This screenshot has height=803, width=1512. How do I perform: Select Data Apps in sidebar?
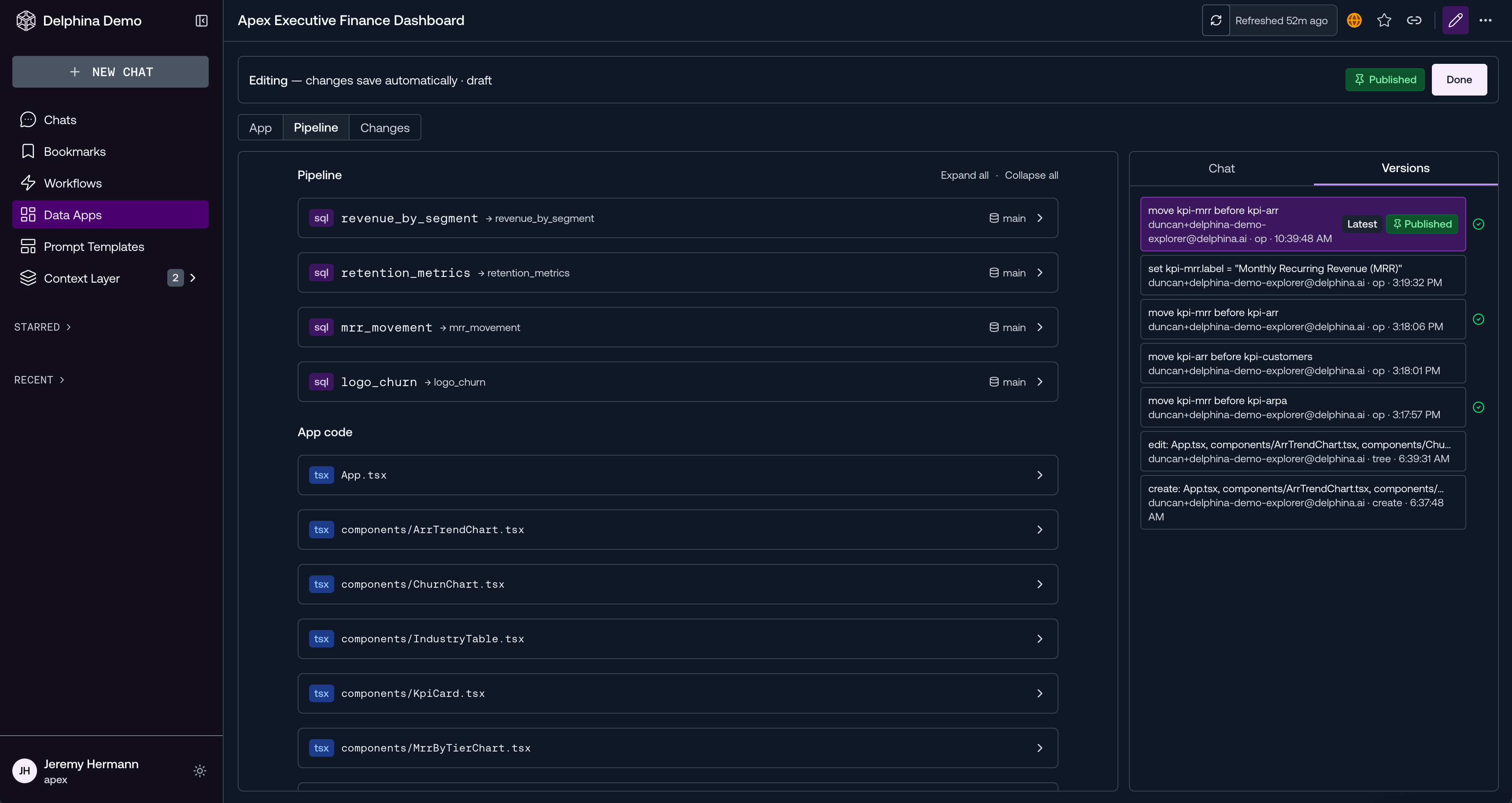[x=111, y=215]
